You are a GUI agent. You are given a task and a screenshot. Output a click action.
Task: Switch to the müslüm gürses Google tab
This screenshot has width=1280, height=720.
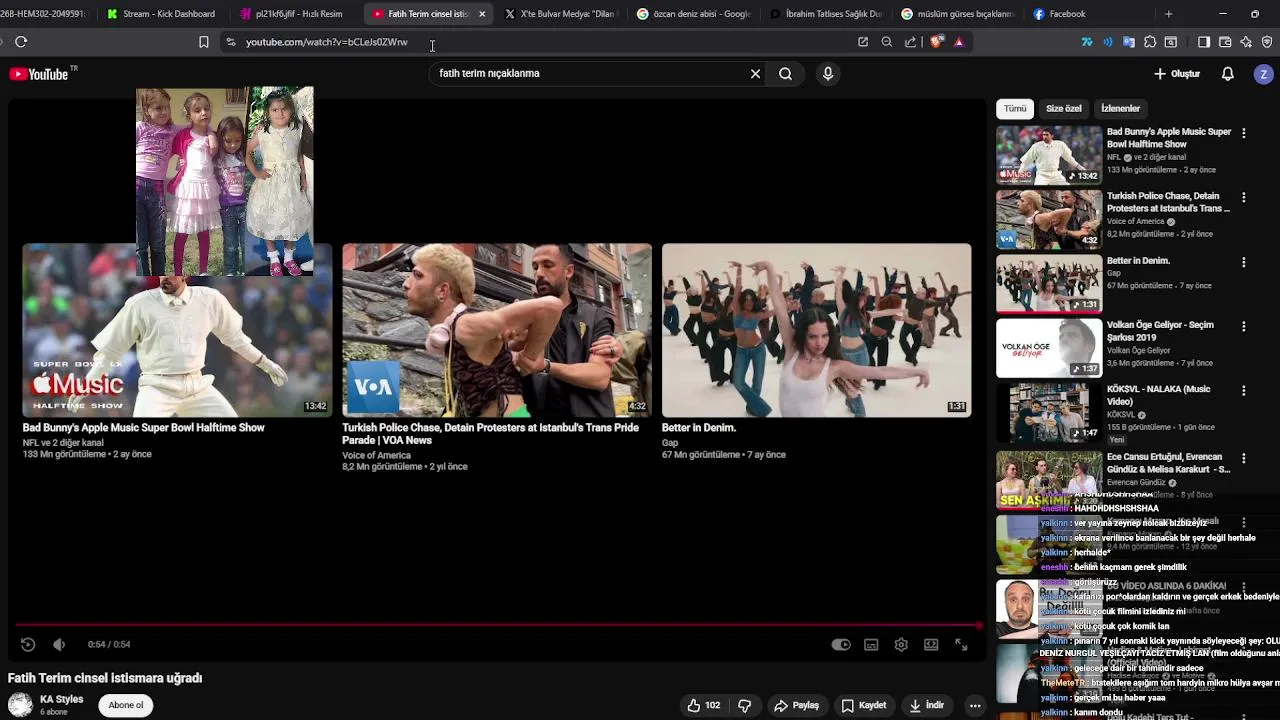pos(958,14)
